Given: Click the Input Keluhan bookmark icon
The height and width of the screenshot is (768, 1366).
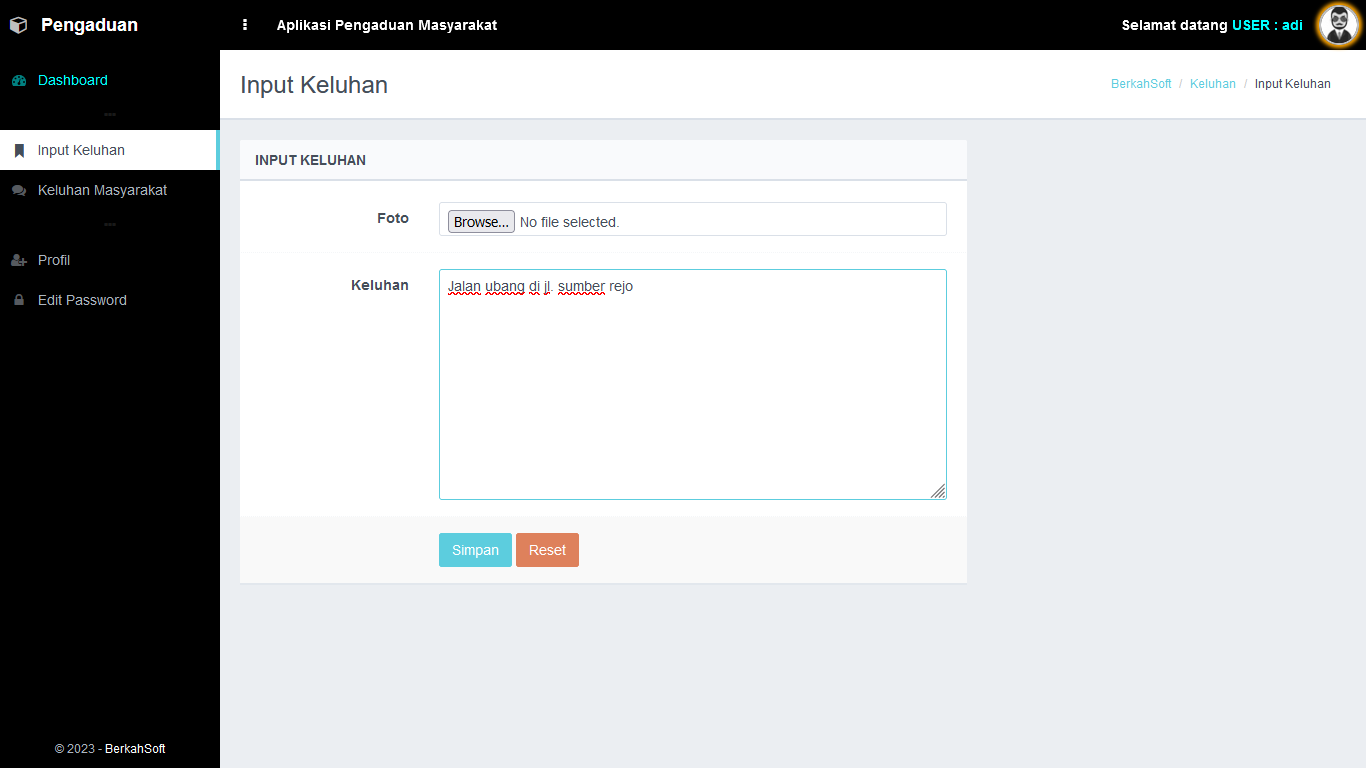Looking at the screenshot, I should pyautogui.click(x=19, y=151).
